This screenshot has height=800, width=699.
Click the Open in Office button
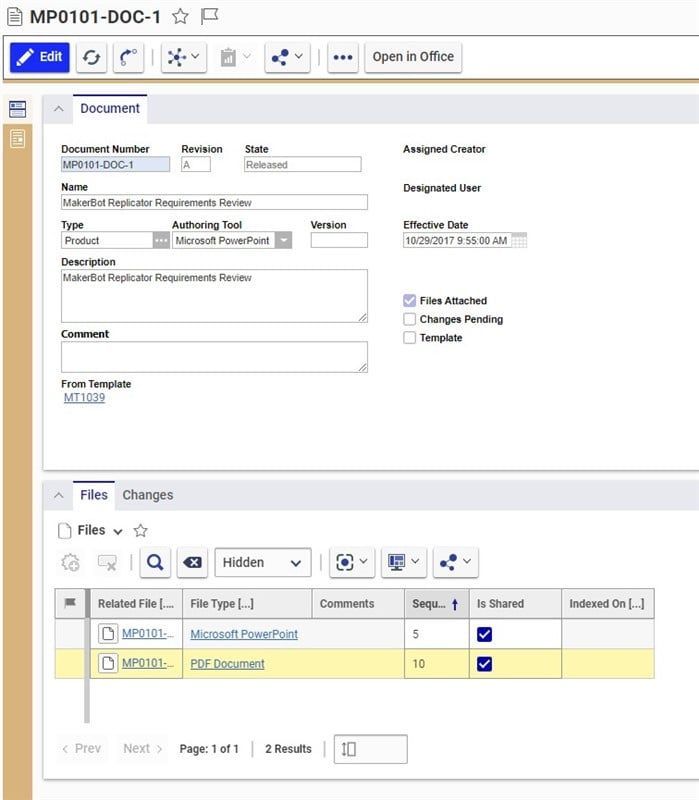click(413, 57)
